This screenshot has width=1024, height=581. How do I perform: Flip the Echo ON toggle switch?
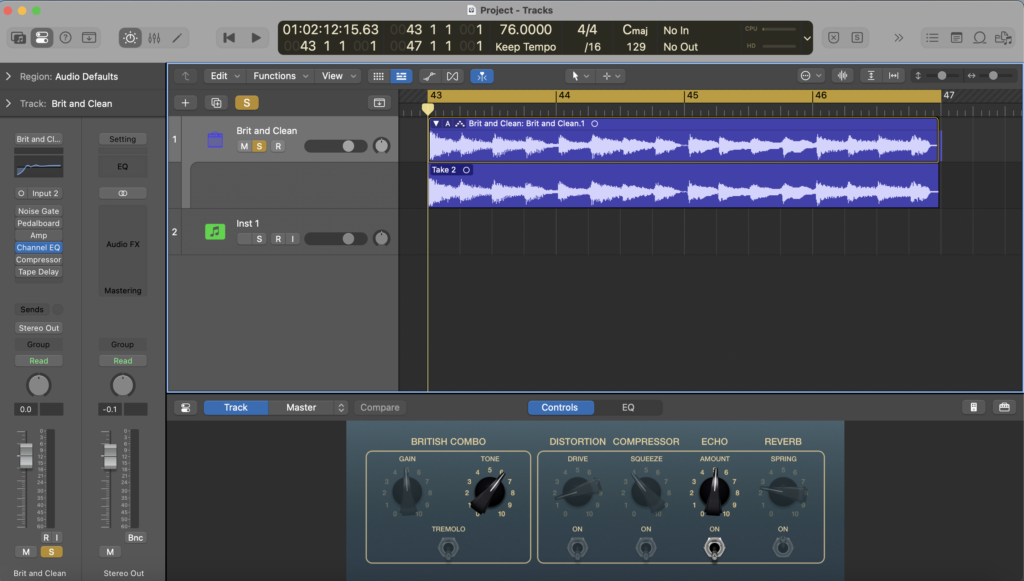pyautogui.click(x=714, y=547)
